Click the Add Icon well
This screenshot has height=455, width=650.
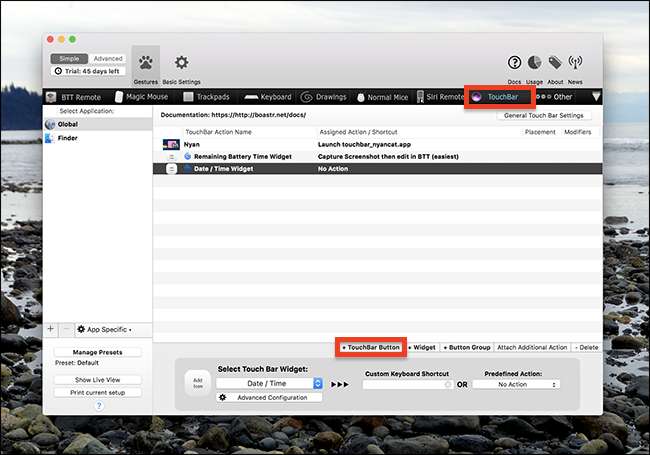tap(198, 383)
